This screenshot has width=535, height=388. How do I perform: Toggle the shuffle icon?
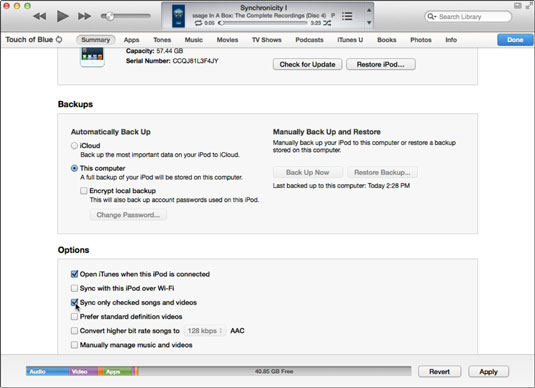(x=327, y=23)
